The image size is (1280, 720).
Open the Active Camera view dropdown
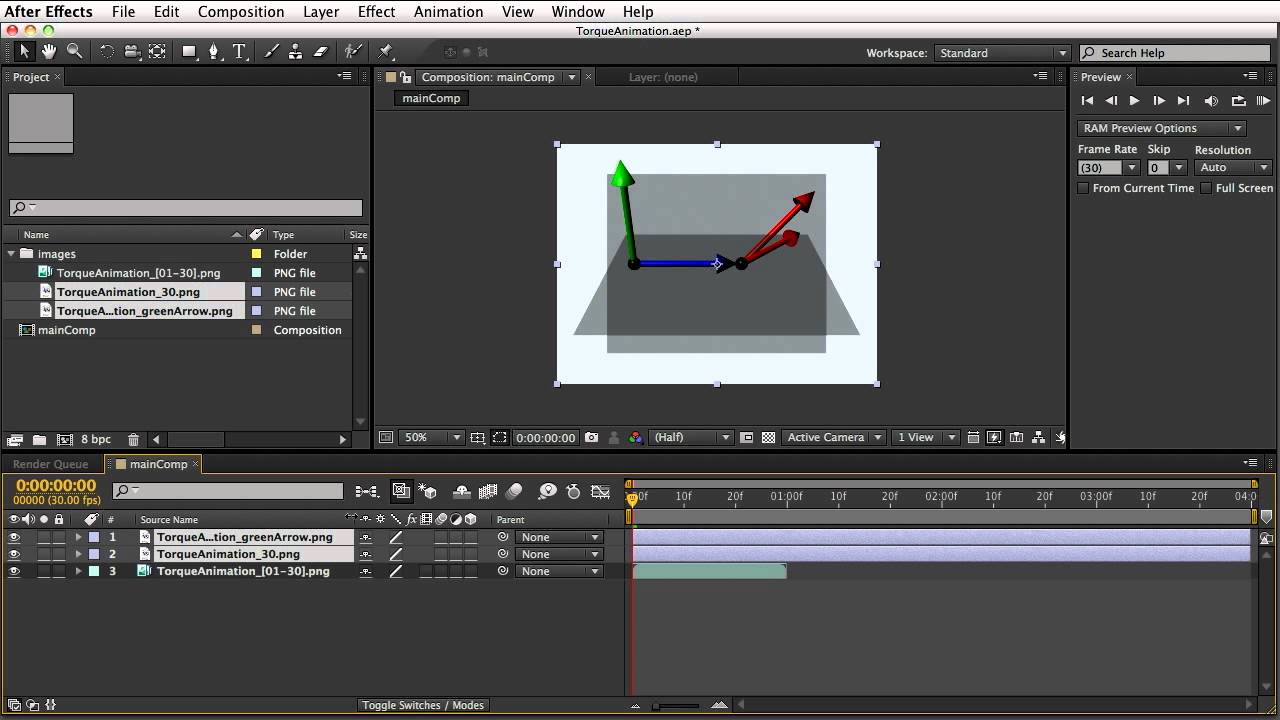point(834,437)
